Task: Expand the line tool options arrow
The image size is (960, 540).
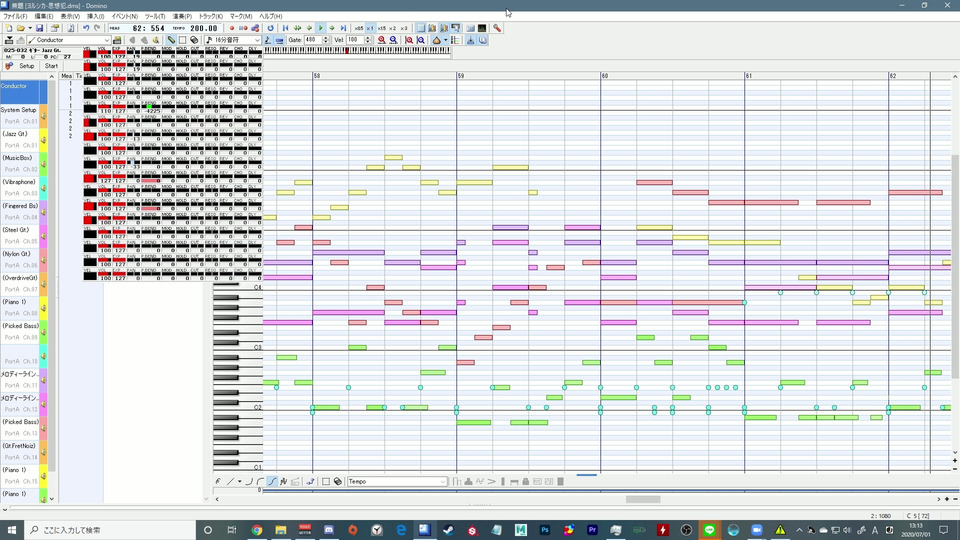Action: click(x=239, y=482)
